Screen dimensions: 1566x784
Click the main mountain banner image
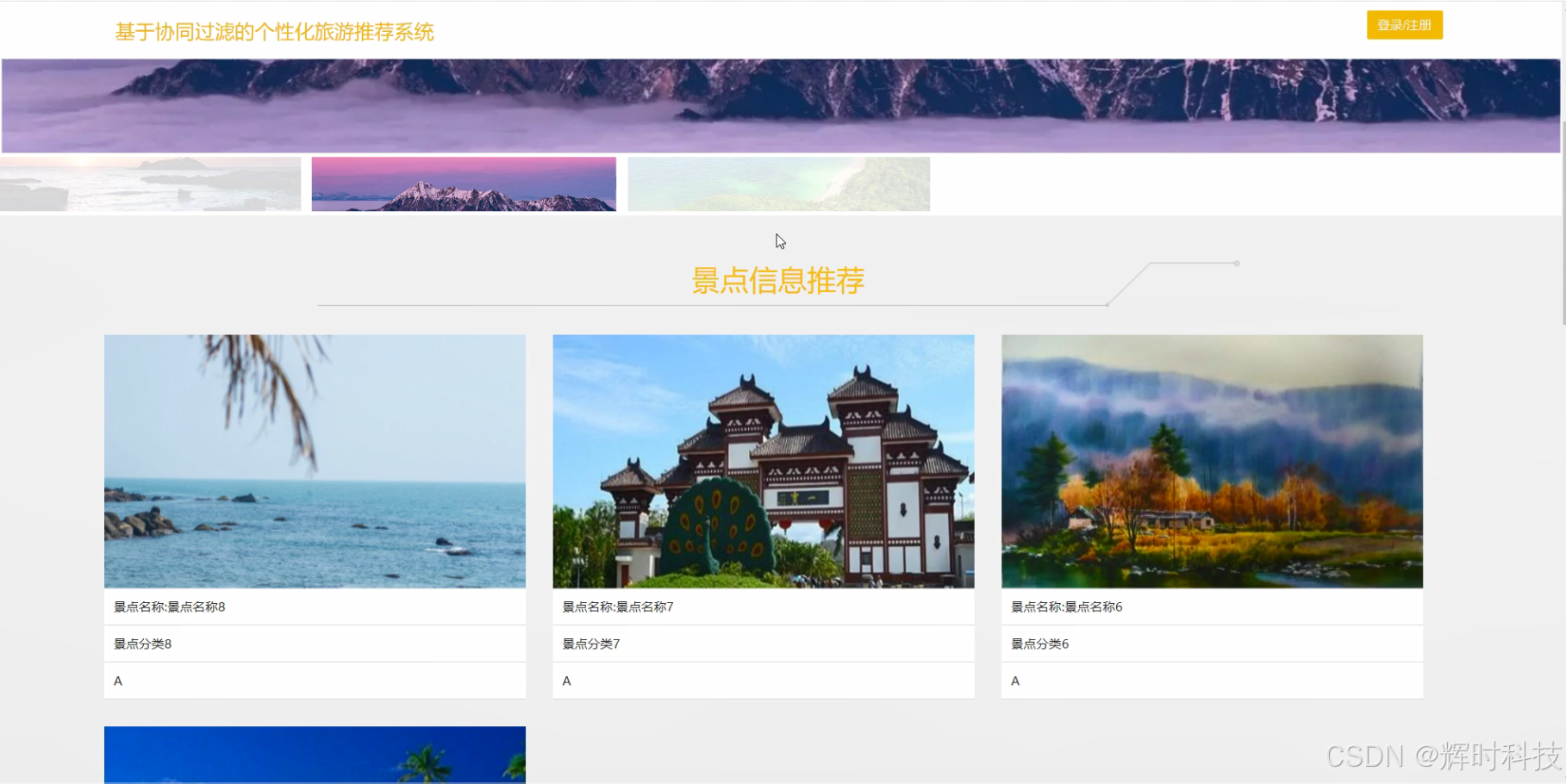pos(781,106)
